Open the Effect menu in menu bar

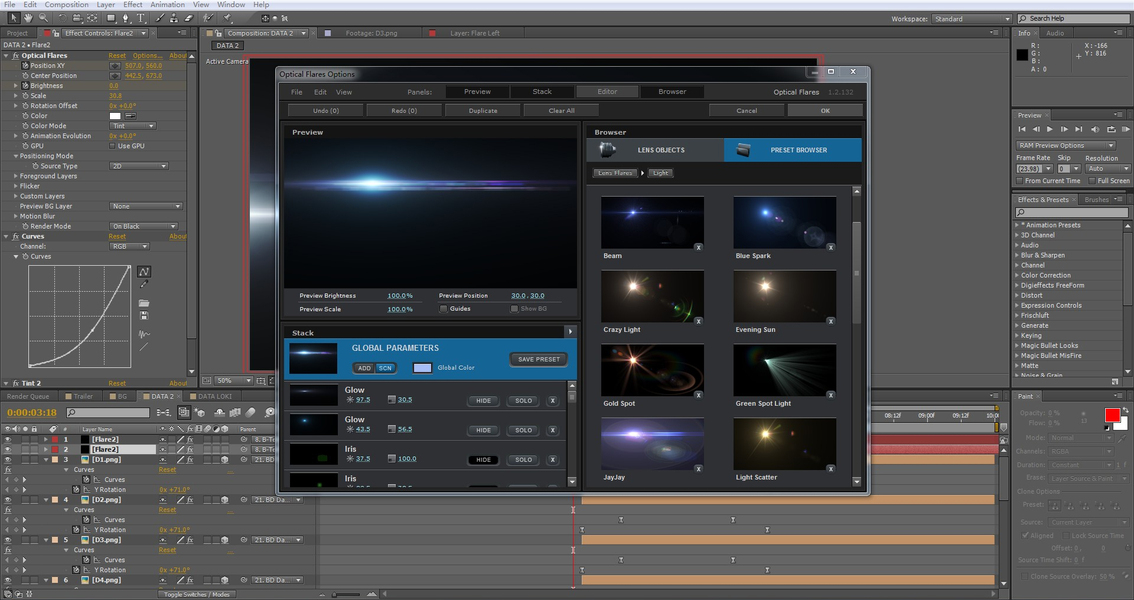[132, 4]
